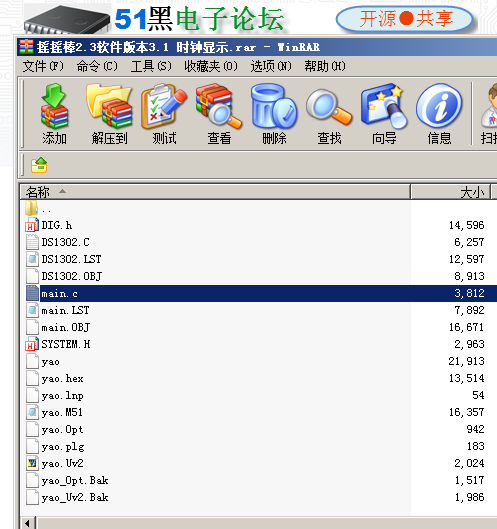497x529 pixels.
Task: Open the Favorites (收藏夹) menu
Action: [211, 66]
